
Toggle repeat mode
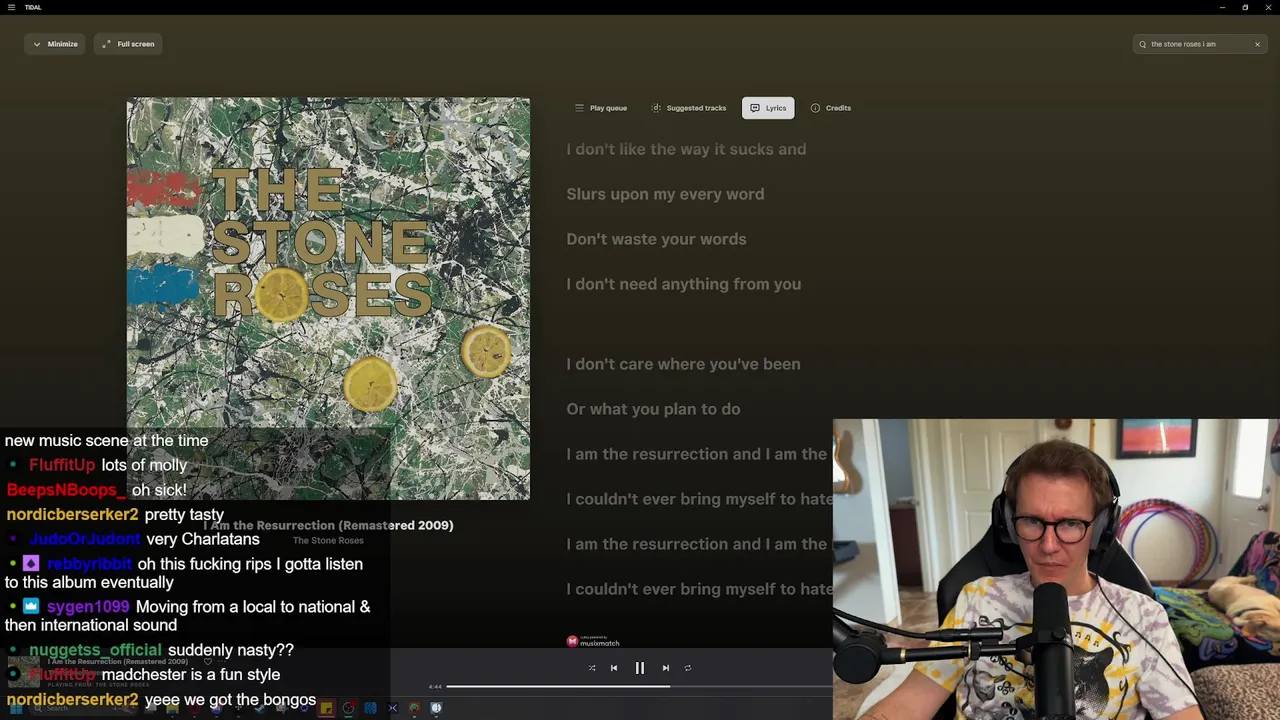pyautogui.click(x=688, y=668)
